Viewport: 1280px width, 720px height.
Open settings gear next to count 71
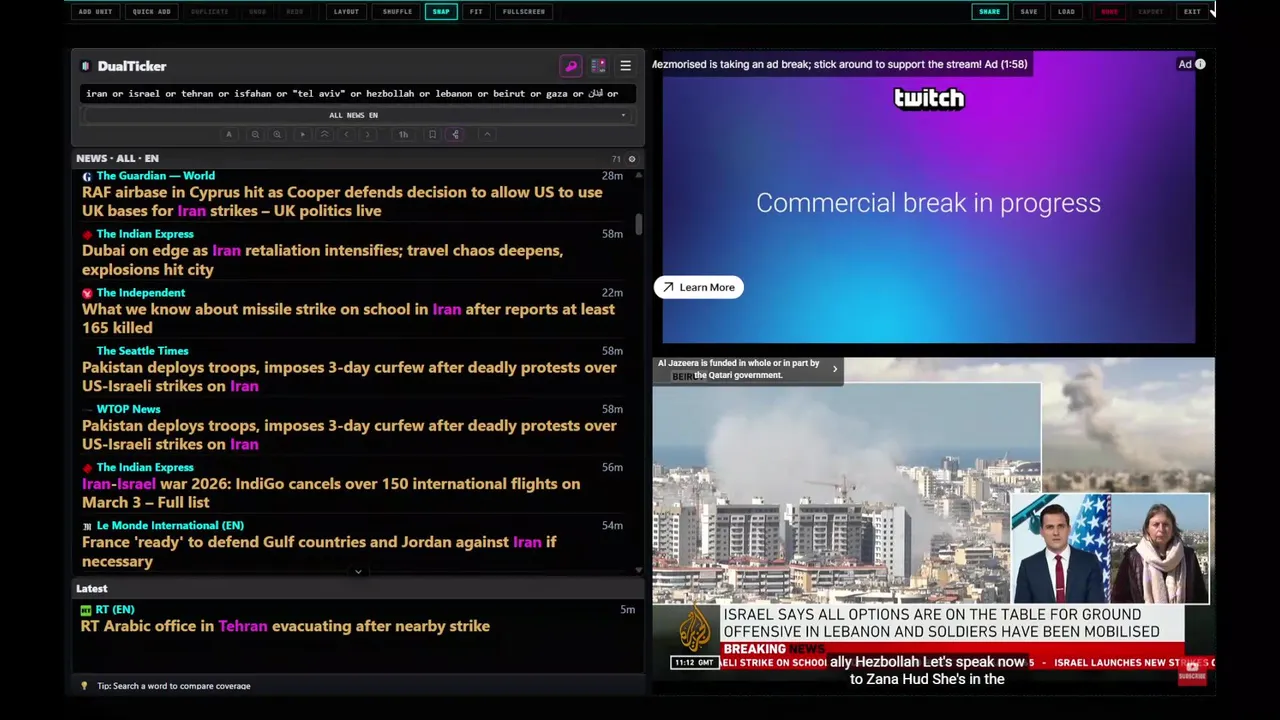(x=631, y=159)
